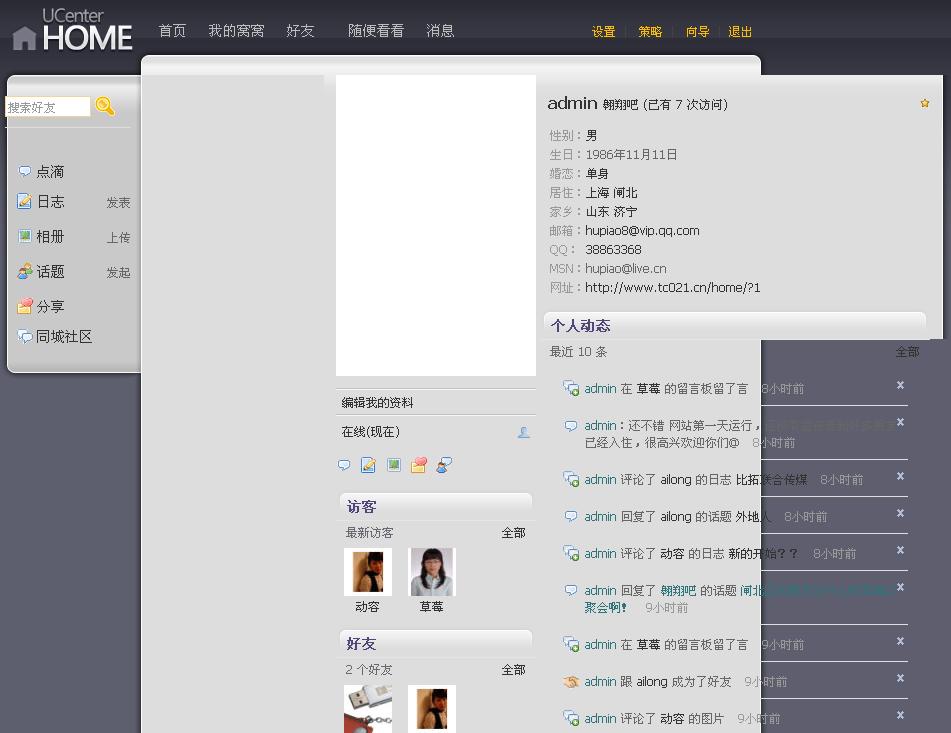Click the 点滴 speech bubble icon in sidebar
This screenshot has width=951, height=733.
24,171
